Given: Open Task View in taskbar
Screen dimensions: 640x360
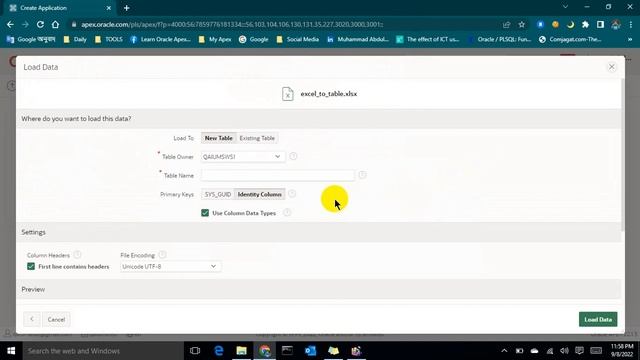Looking at the screenshot, I should click(195, 351).
